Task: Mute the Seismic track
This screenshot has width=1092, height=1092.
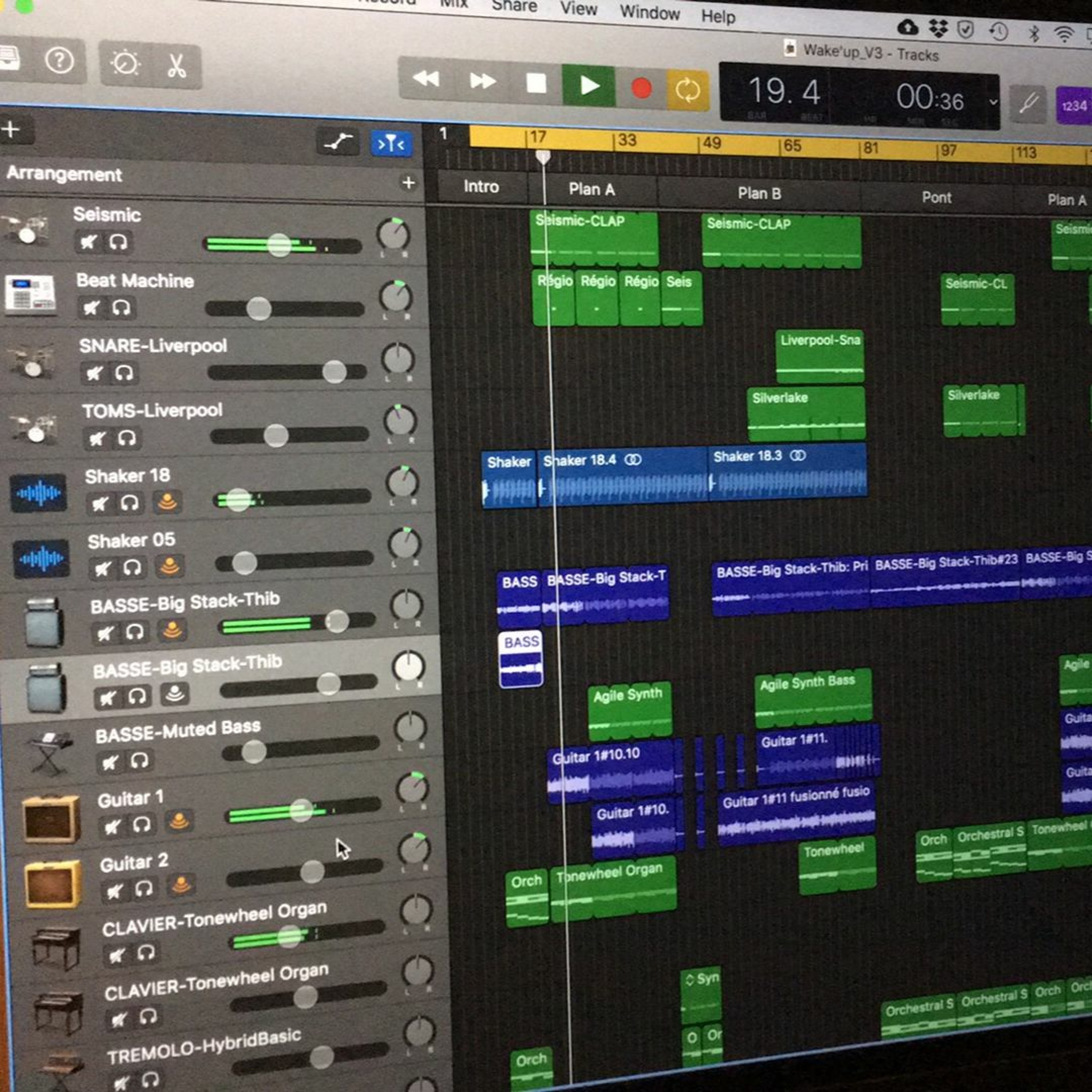Action: [x=88, y=242]
